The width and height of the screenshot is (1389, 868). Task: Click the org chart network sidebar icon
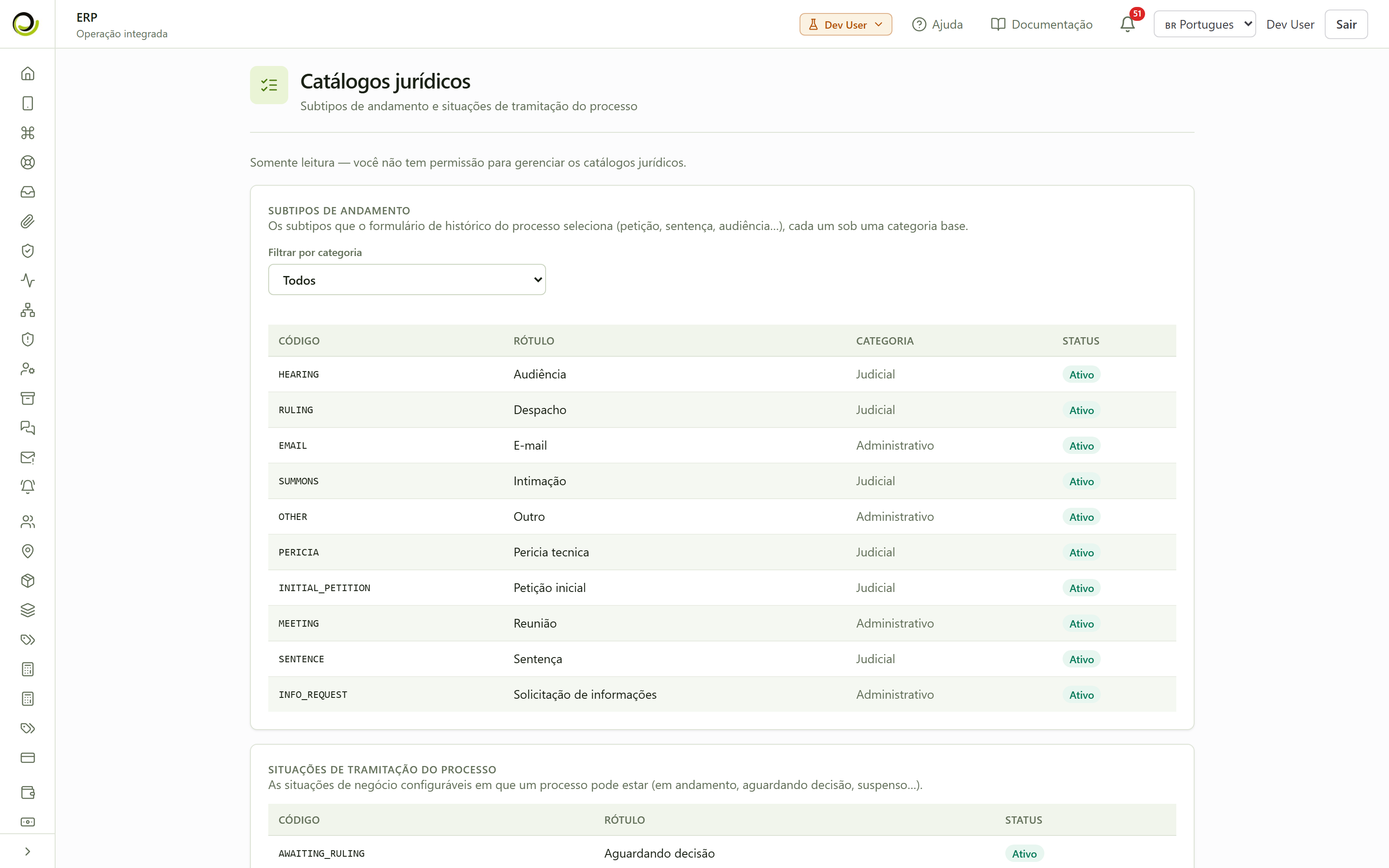coord(27,310)
